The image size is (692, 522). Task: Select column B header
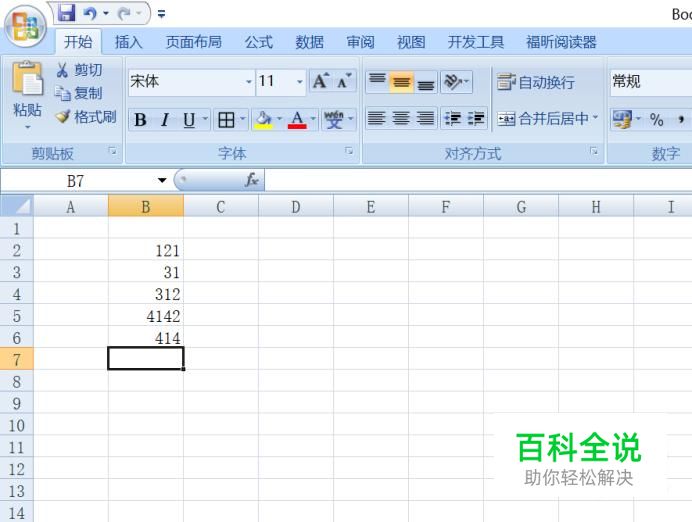(146, 207)
